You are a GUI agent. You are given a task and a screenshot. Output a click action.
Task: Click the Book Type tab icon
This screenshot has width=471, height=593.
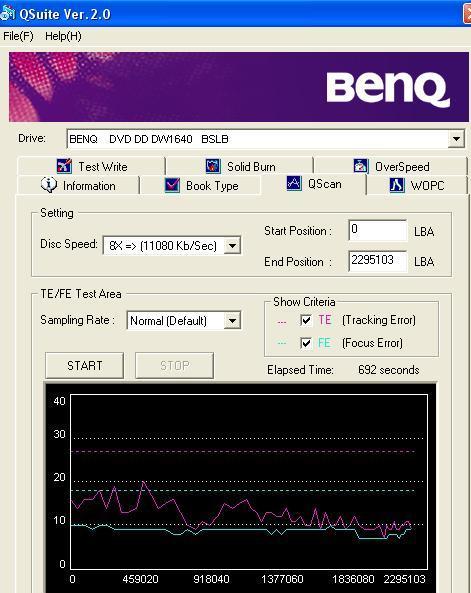(x=172, y=185)
